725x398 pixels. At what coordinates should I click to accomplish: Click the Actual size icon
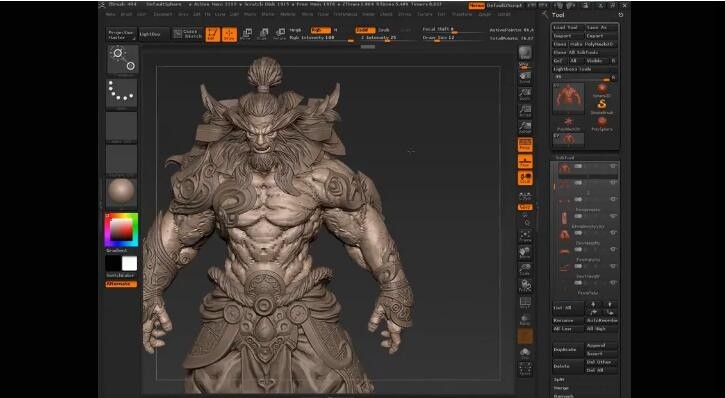tap(525, 111)
